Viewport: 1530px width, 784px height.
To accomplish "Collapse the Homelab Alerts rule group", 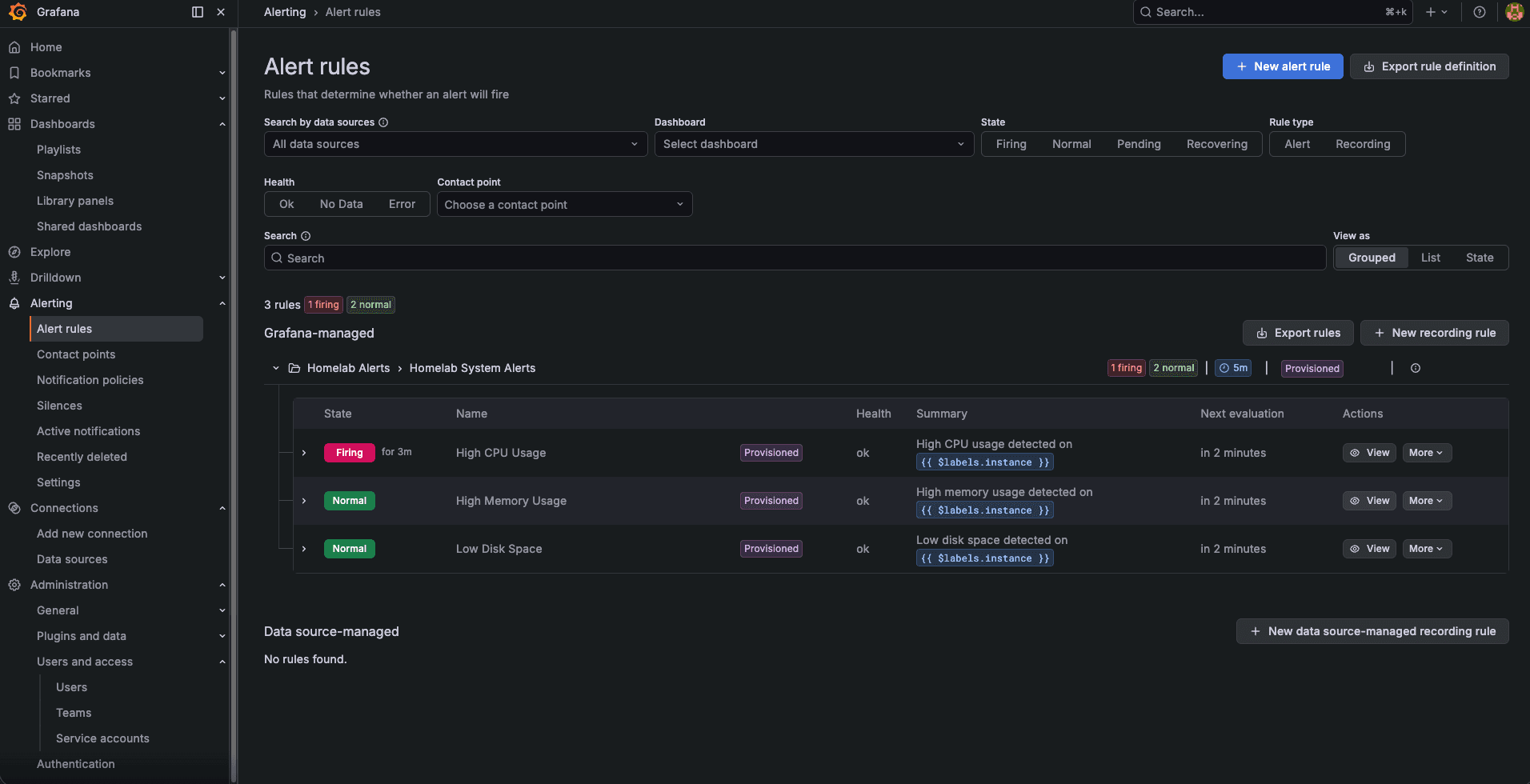I will pos(276,368).
